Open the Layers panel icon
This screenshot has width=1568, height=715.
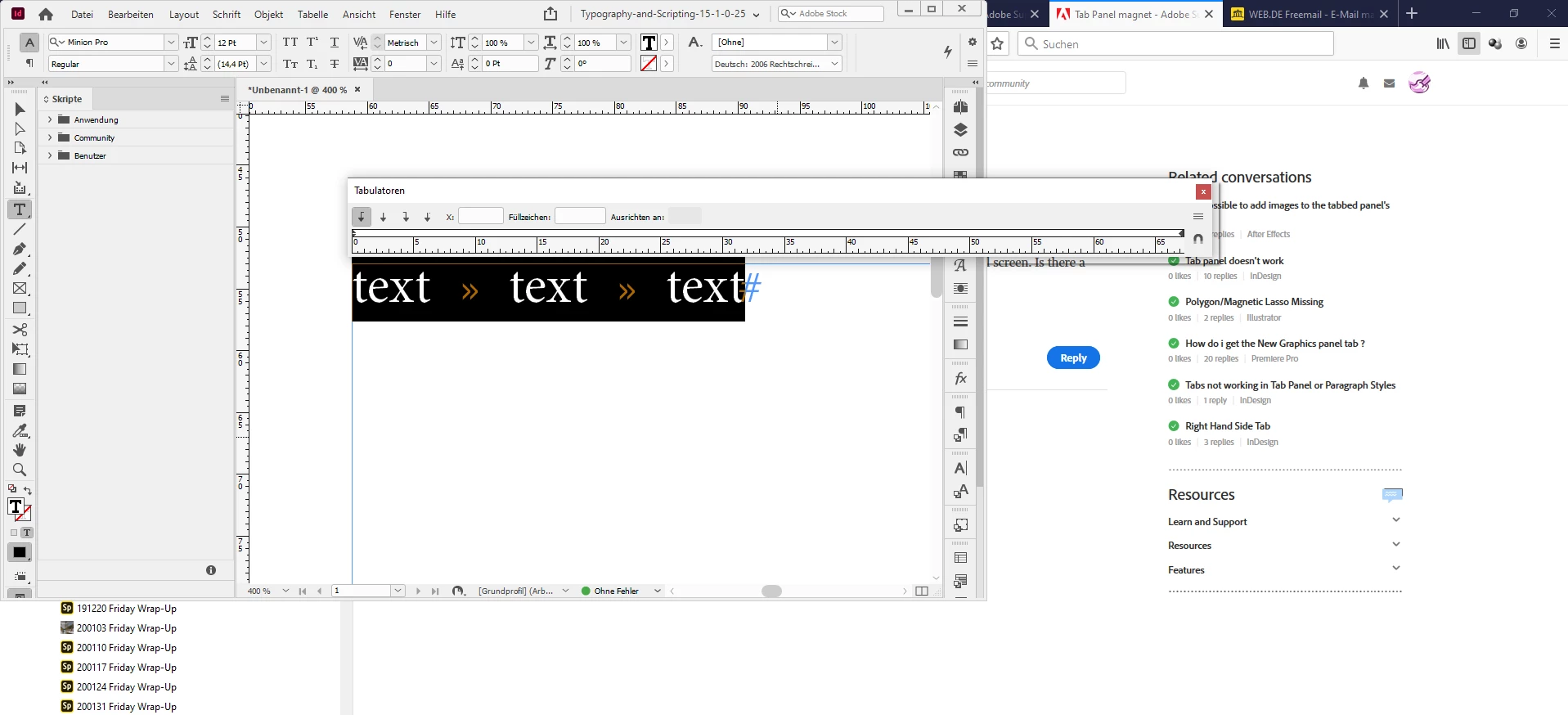(x=960, y=129)
